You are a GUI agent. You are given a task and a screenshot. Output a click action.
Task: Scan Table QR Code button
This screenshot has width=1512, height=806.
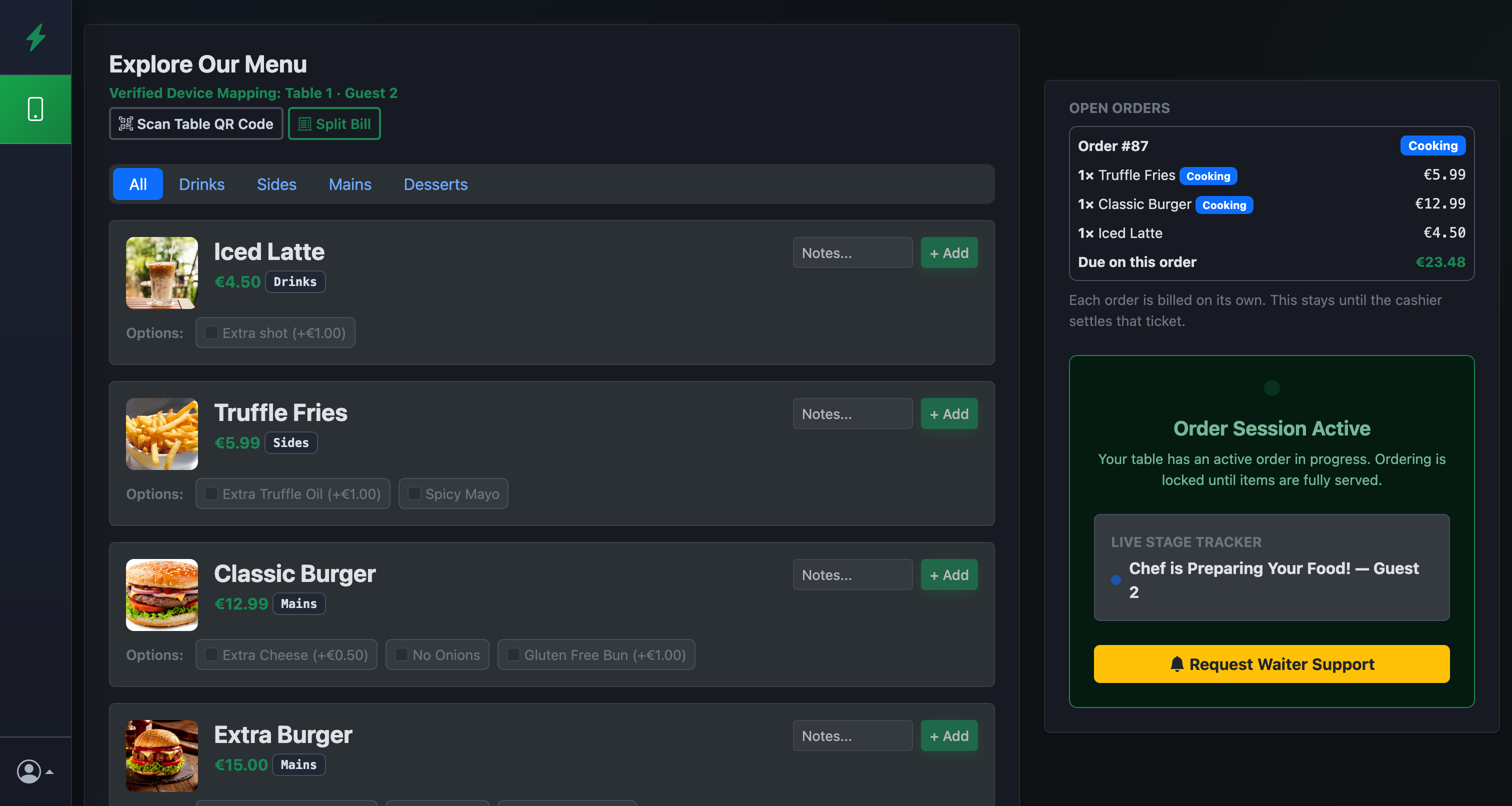tap(196, 124)
